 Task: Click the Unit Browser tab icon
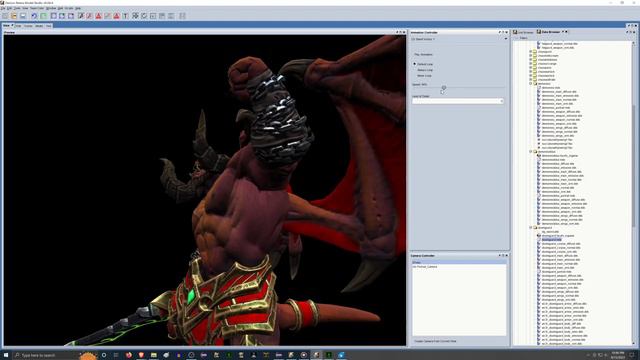(515, 32)
